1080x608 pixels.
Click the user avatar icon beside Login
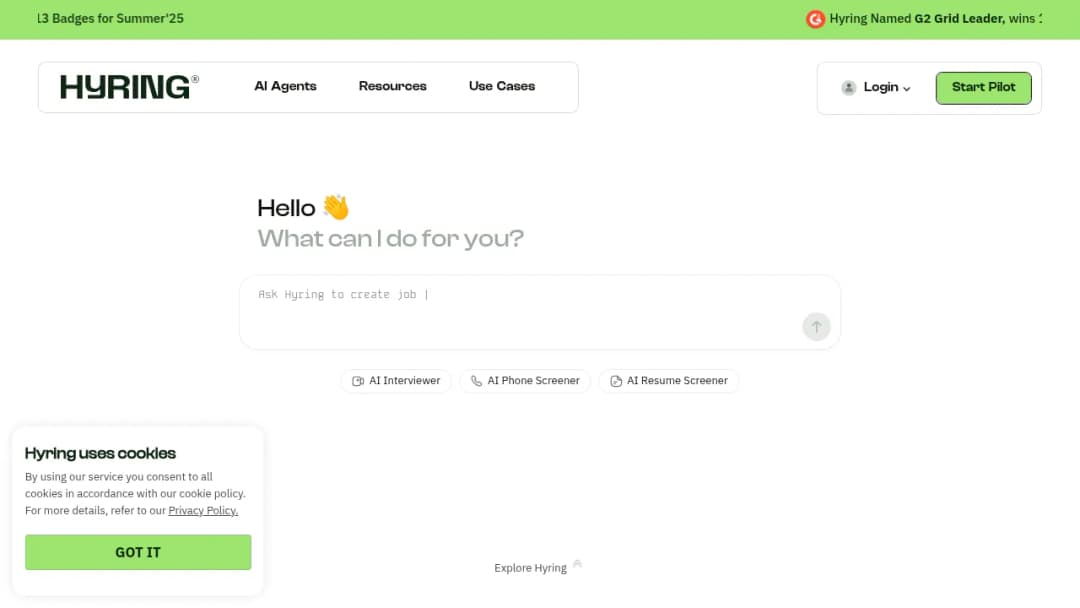click(849, 87)
